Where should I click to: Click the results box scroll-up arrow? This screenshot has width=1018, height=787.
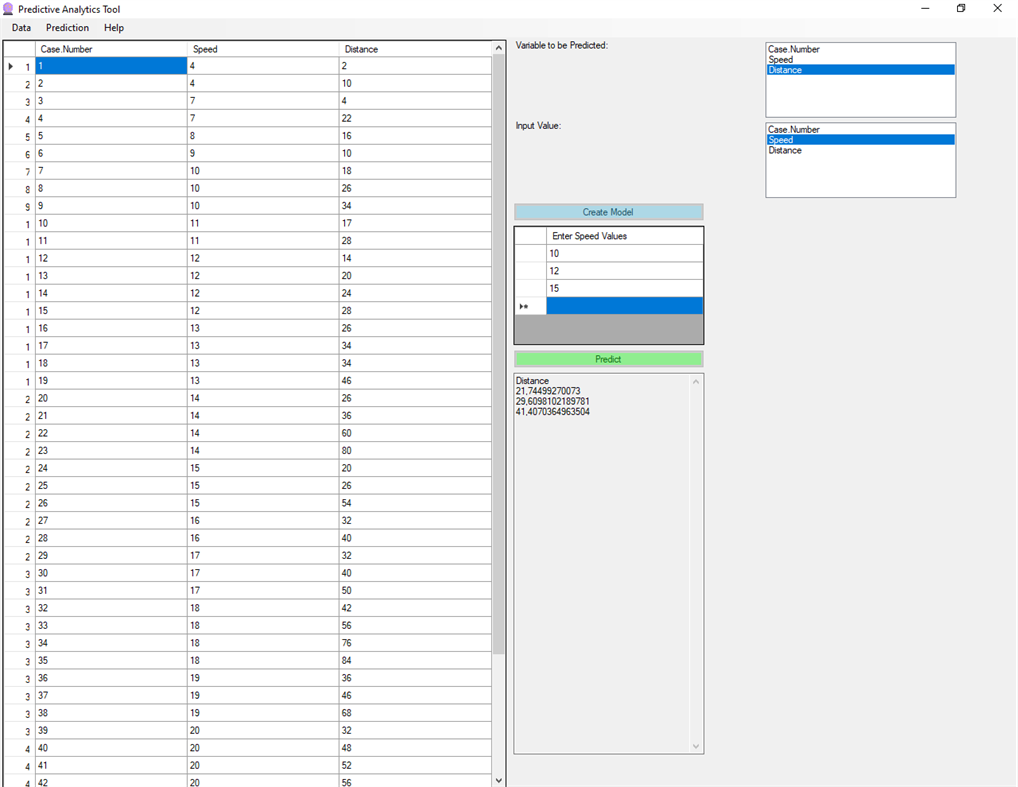point(696,380)
